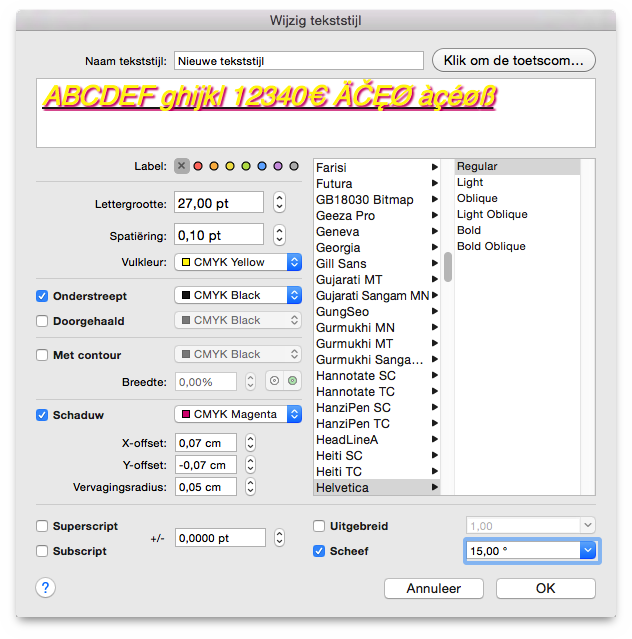Open the Onderstreept CMYK Black color dropdown
The width and height of the screenshot is (632, 639).
tap(238, 295)
